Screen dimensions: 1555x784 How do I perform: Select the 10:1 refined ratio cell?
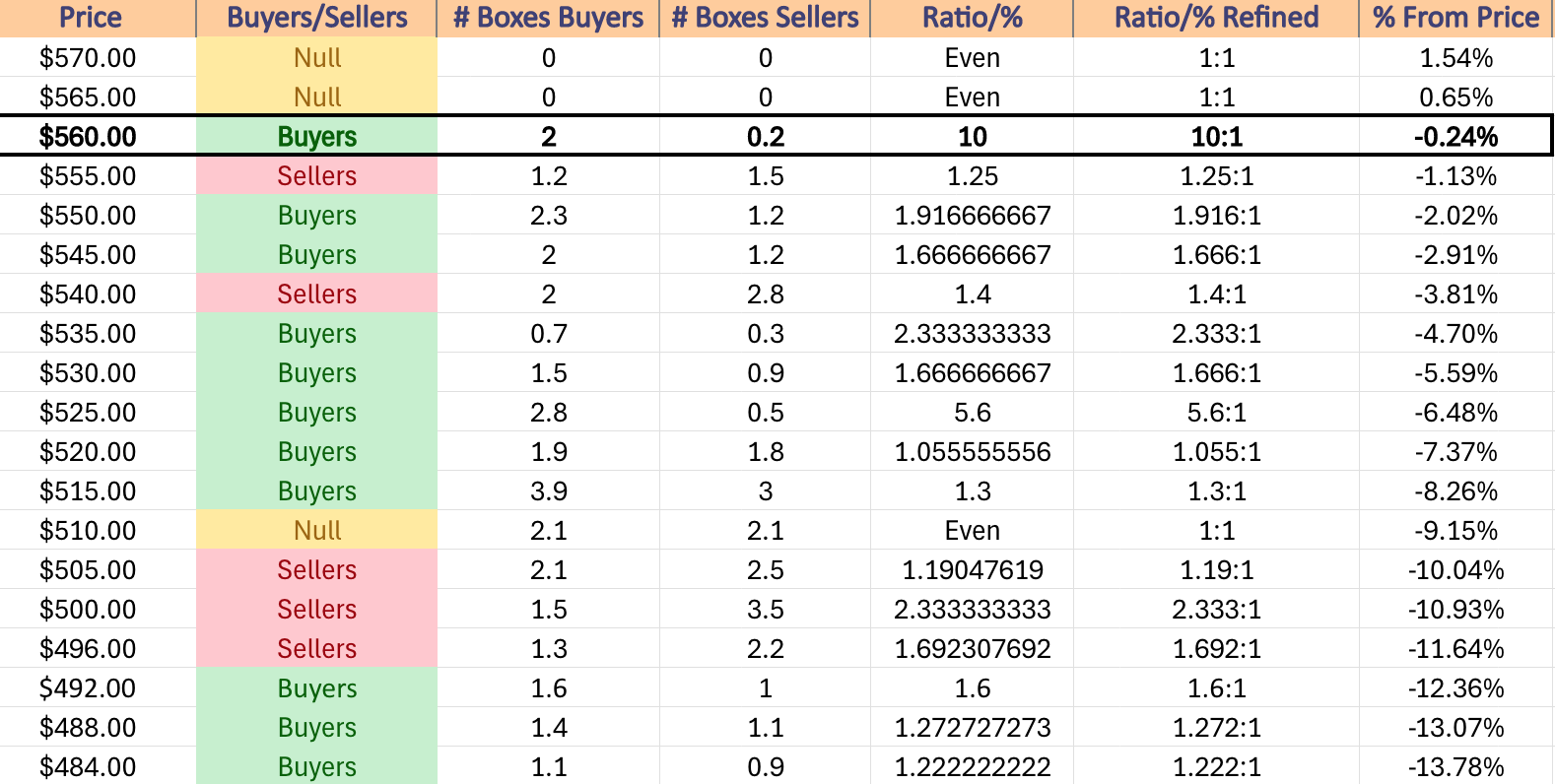point(1216,136)
